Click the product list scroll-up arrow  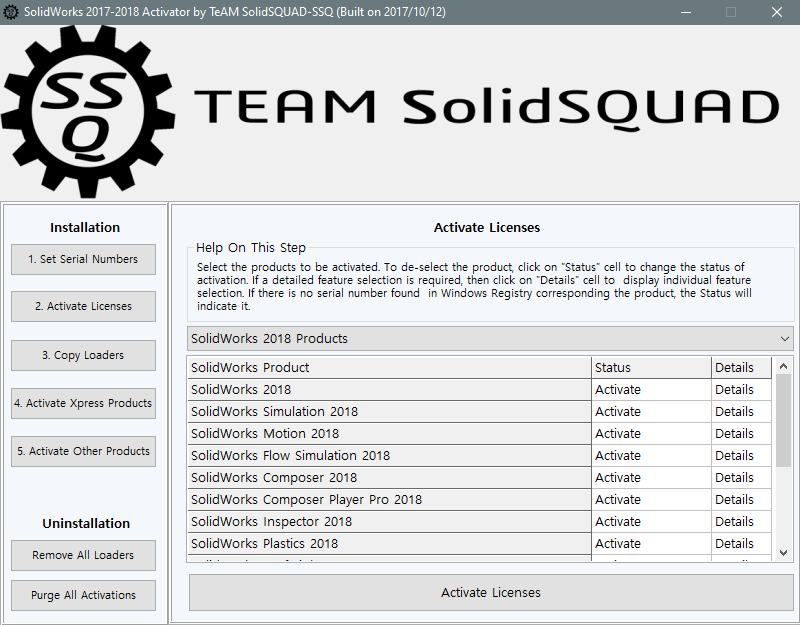[x=784, y=366]
